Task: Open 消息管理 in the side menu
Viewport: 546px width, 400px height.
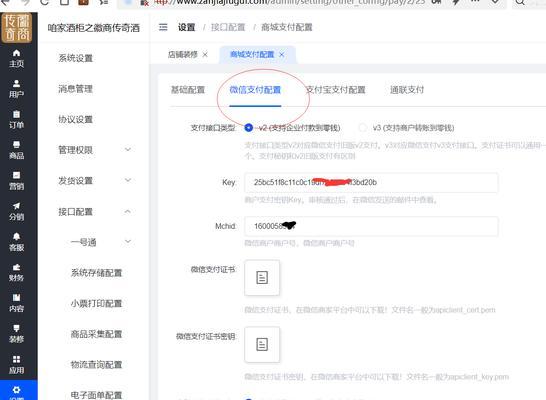Action: pyautogui.click(x=76, y=89)
